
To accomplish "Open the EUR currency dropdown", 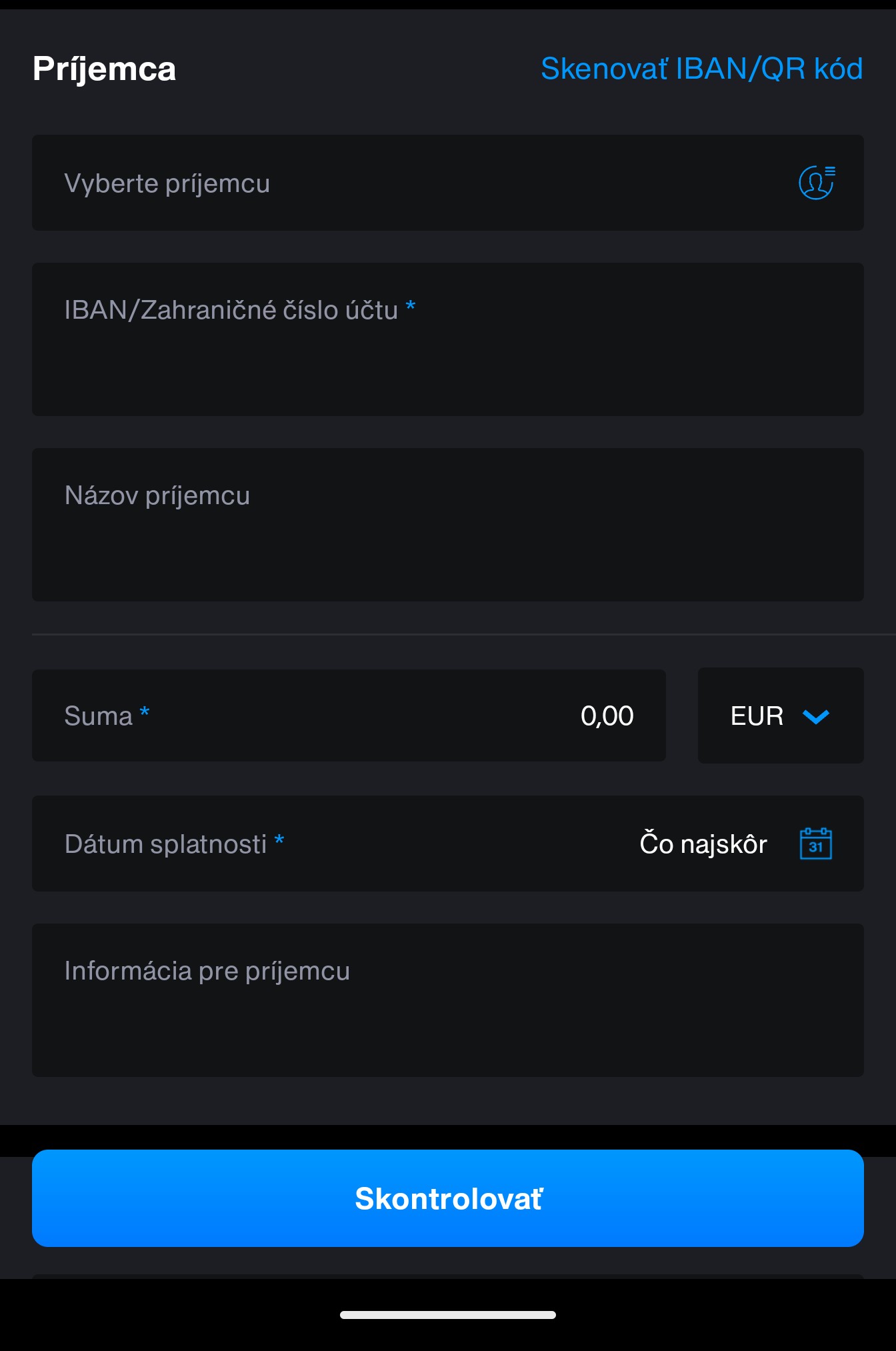I will coord(780,716).
